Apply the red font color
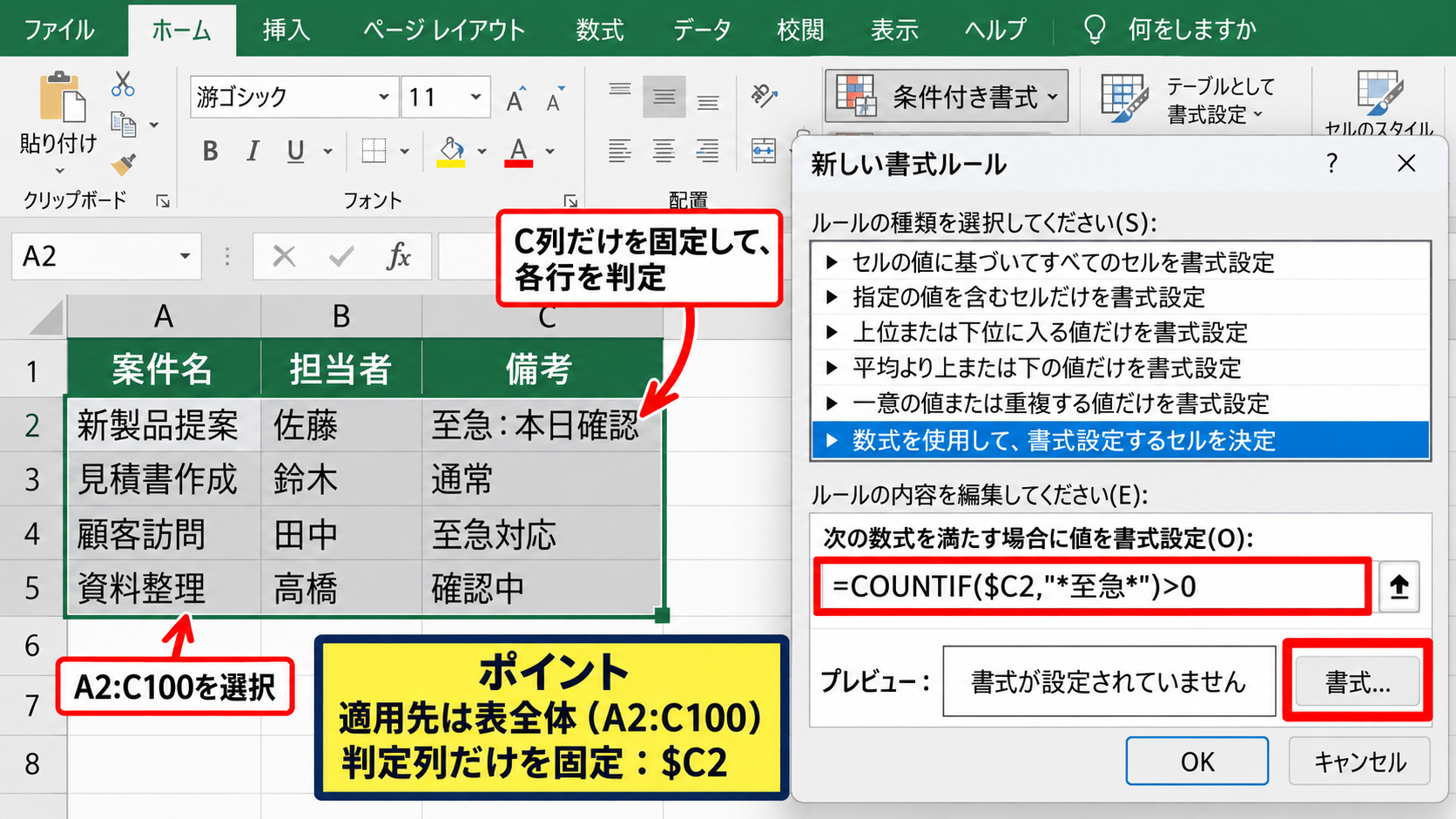Screen dimensions: 1456x819 (x=519, y=152)
